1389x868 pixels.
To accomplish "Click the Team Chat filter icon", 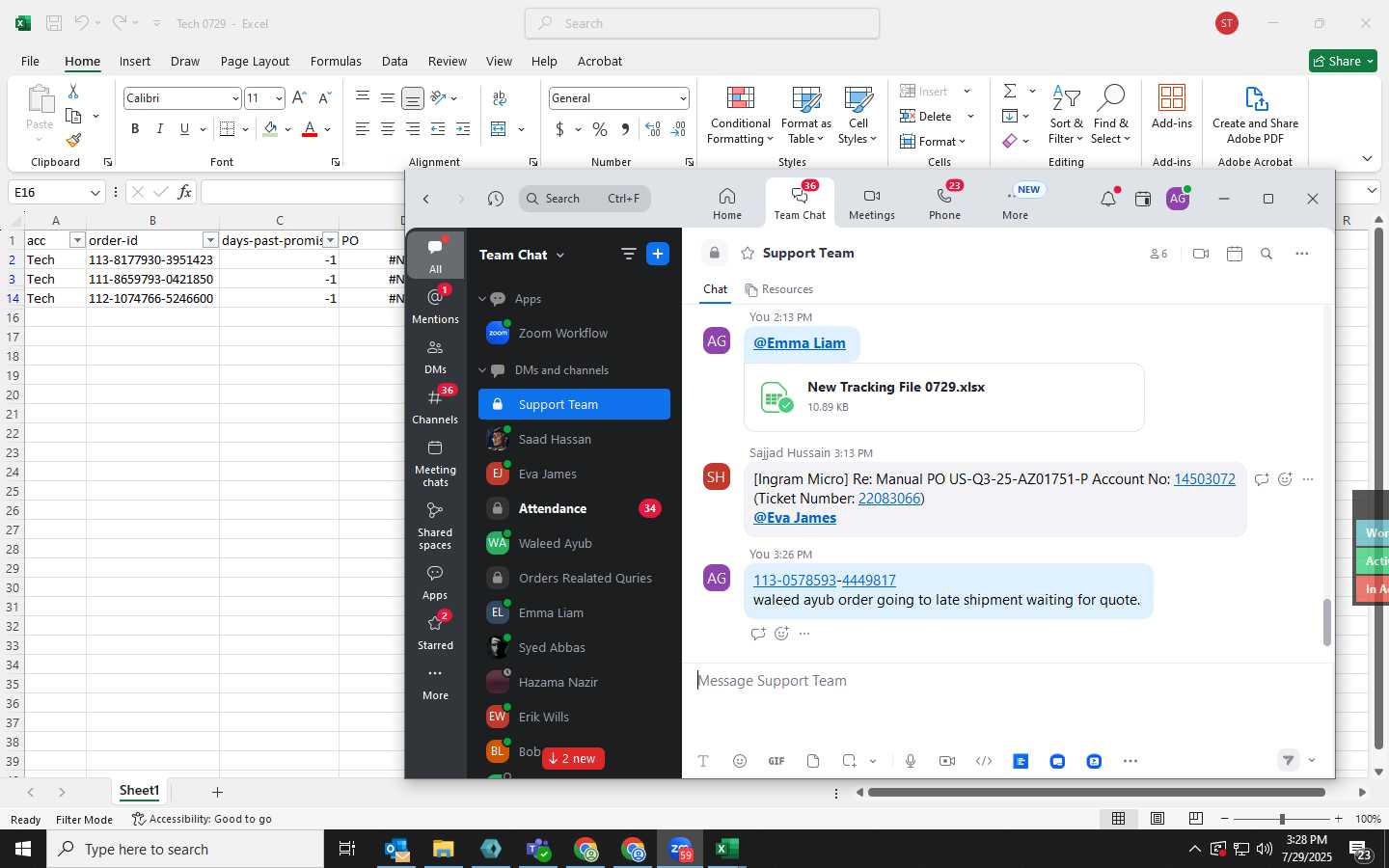I will 628,254.
